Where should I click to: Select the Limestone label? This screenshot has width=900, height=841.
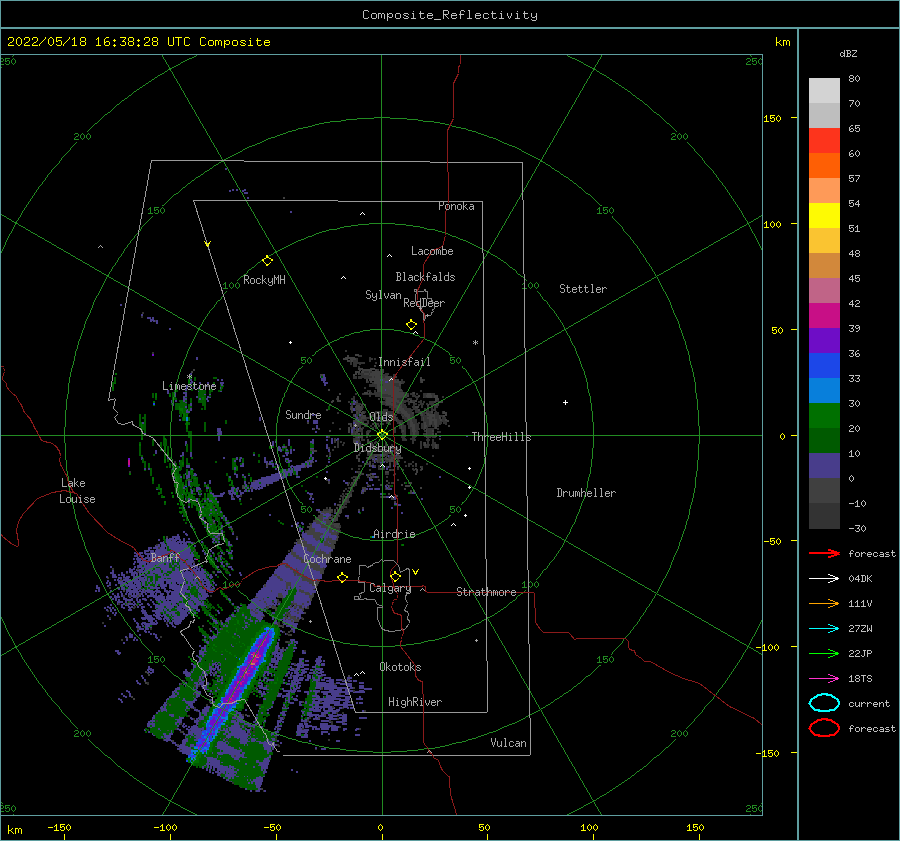[189, 386]
